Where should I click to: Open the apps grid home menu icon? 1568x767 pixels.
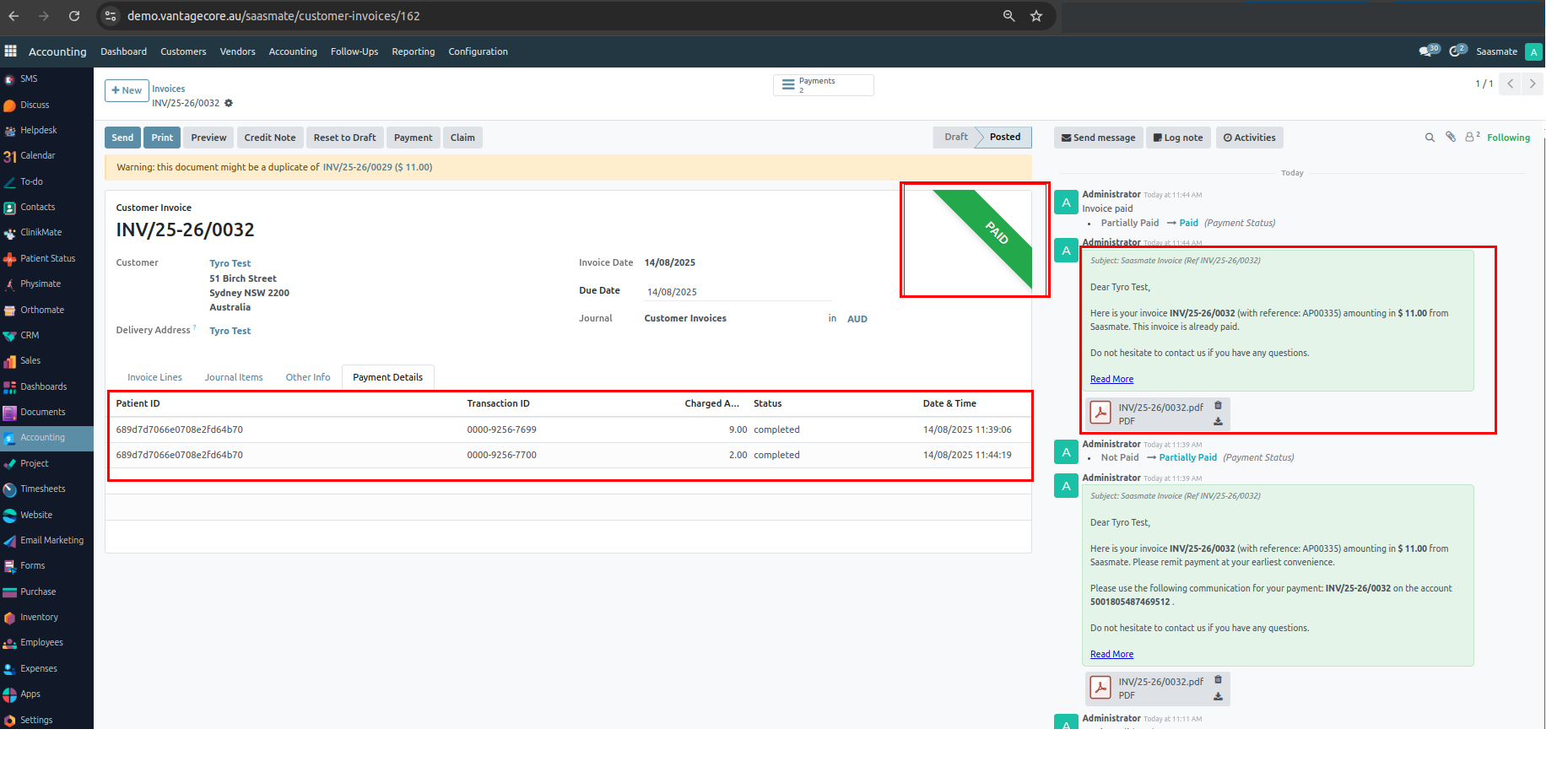point(11,51)
